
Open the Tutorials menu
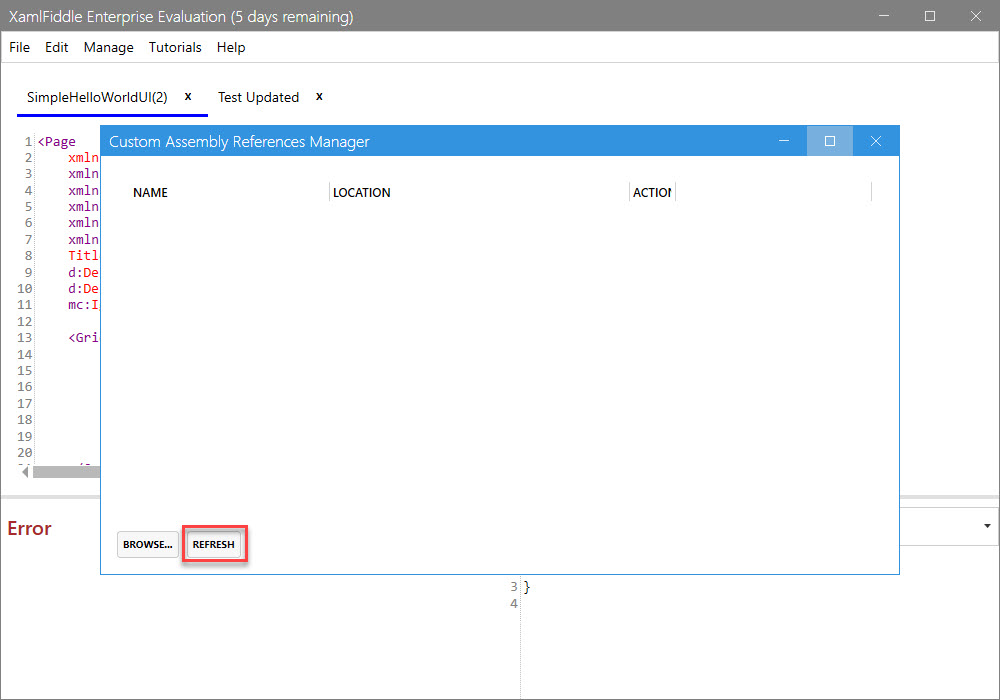175,47
